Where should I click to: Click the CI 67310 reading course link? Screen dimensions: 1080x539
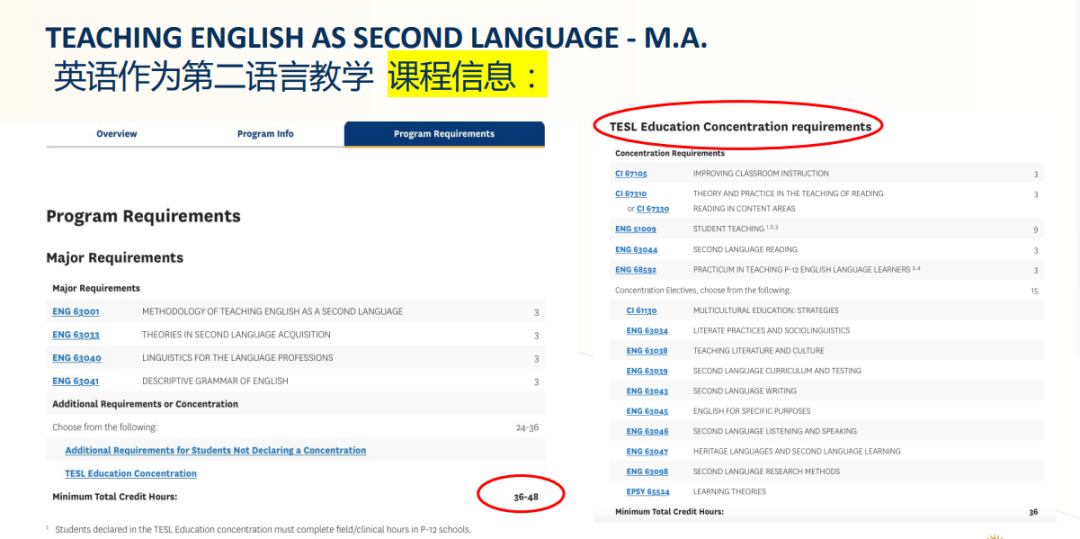click(x=631, y=194)
